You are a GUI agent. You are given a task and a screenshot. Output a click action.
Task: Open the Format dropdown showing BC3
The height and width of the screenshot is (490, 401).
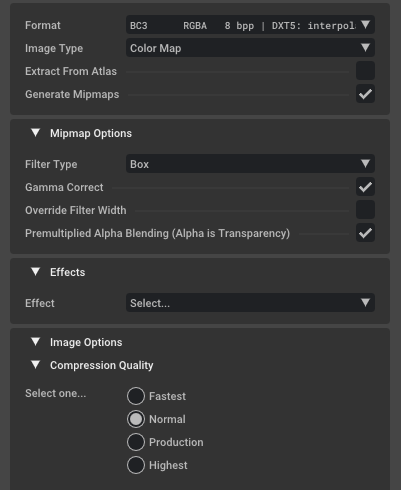[x=250, y=25]
